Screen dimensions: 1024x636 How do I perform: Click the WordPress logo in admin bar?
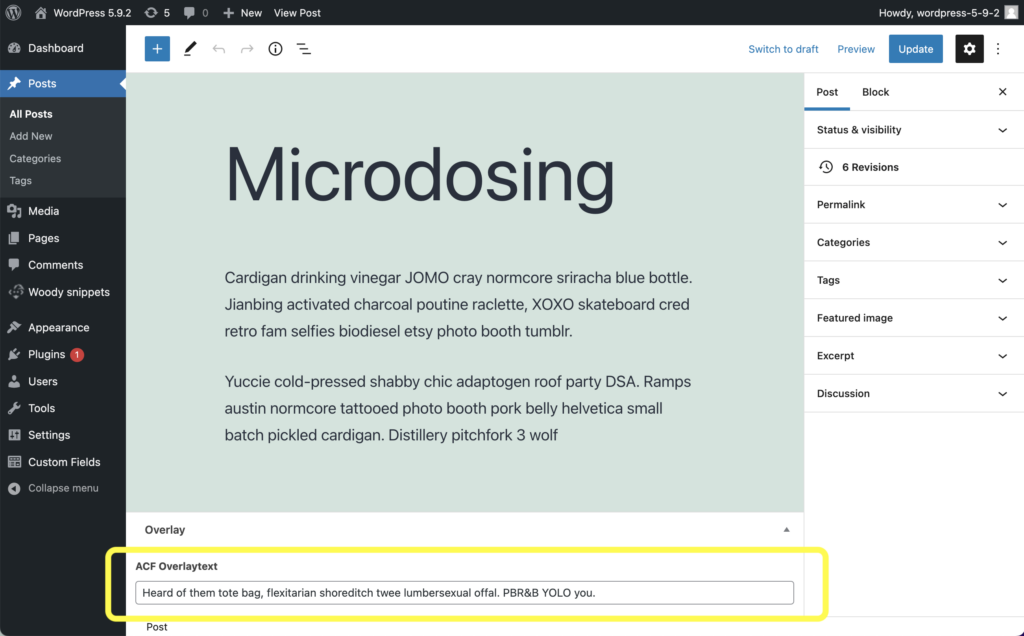pyautogui.click(x=13, y=12)
